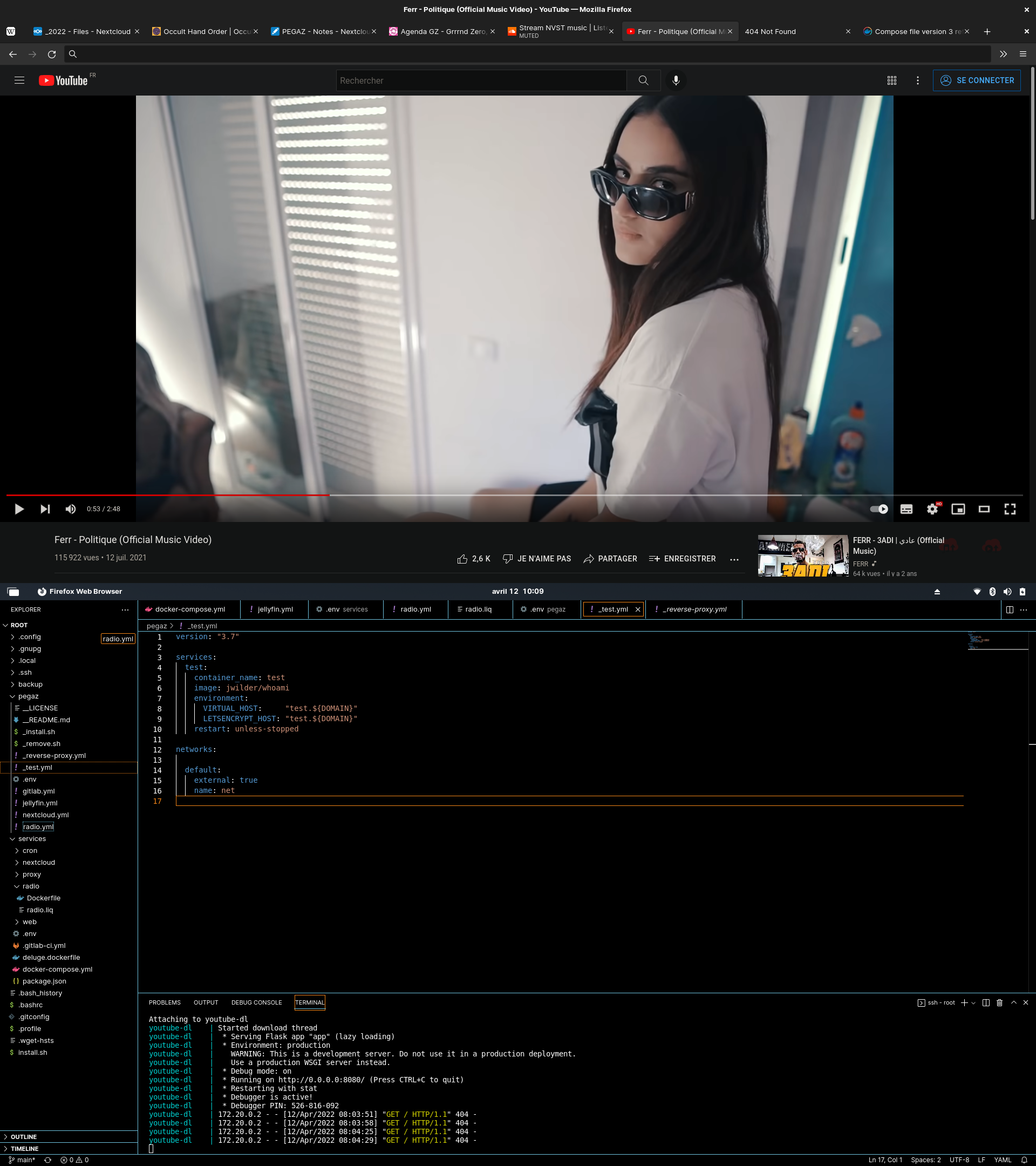Click the YouTube voice search microphone icon
This screenshot has width=1036, height=1166.
tap(676, 80)
